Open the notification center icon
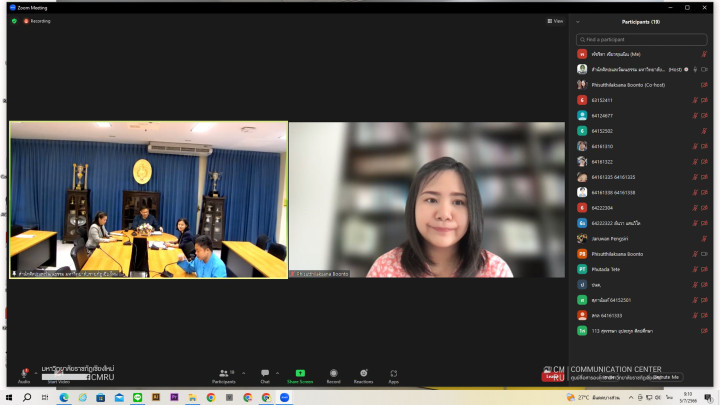The height and width of the screenshot is (405, 720). tap(709, 397)
